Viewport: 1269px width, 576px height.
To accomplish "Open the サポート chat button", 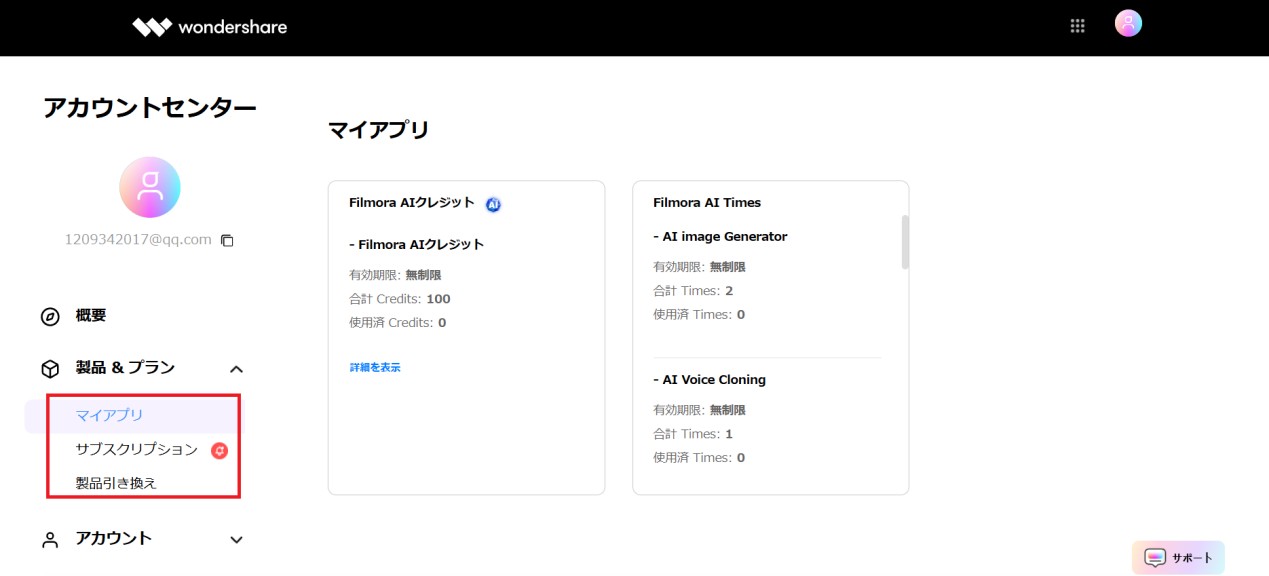I will 1178,558.
